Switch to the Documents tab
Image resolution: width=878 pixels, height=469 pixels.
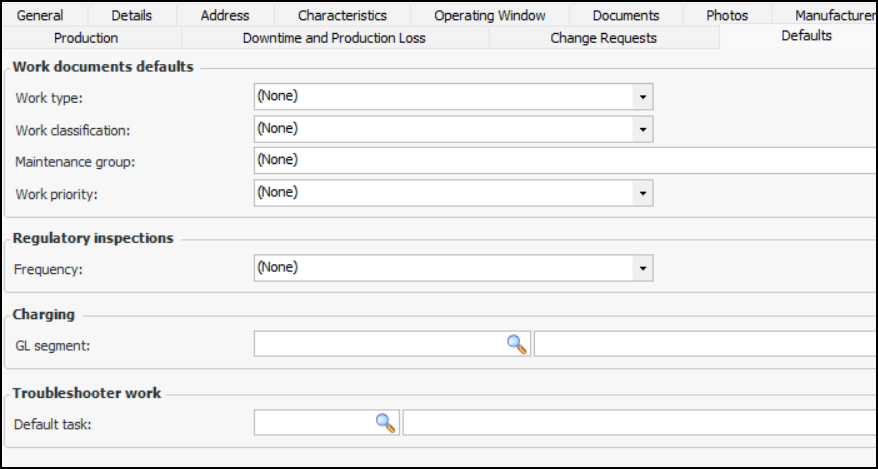tap(626, 15)
